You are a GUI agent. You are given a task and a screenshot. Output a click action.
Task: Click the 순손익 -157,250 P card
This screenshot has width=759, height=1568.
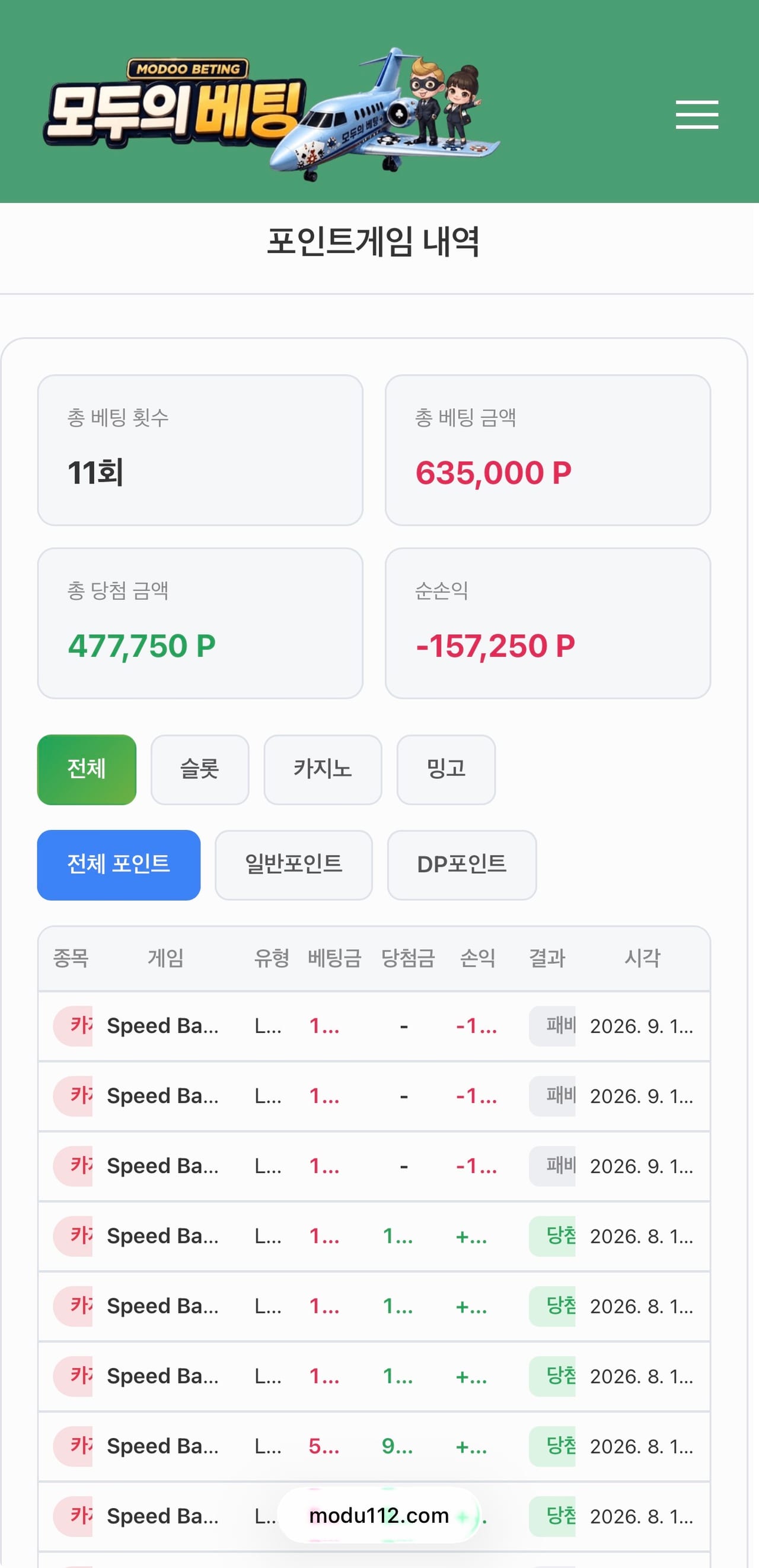pos(548,623)
